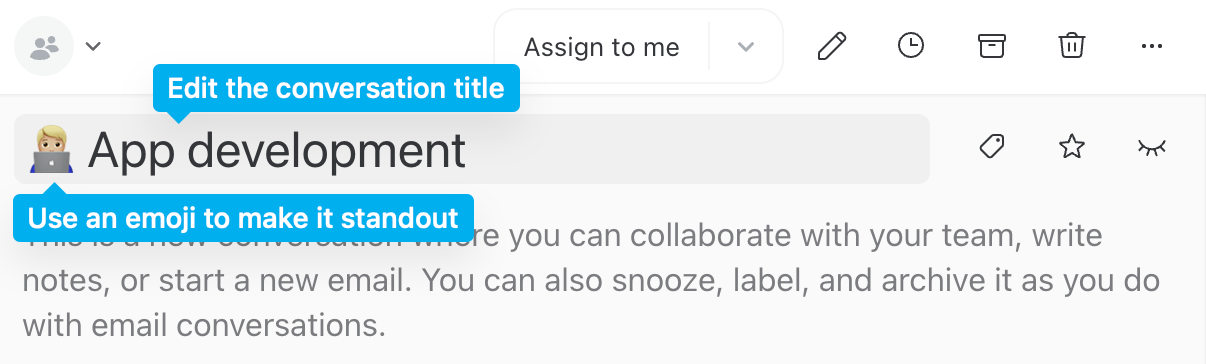The height and width of the screenshot is (364, 1206).
Task: Select the technologist emoji beside the title
Action: pos(51,150)
